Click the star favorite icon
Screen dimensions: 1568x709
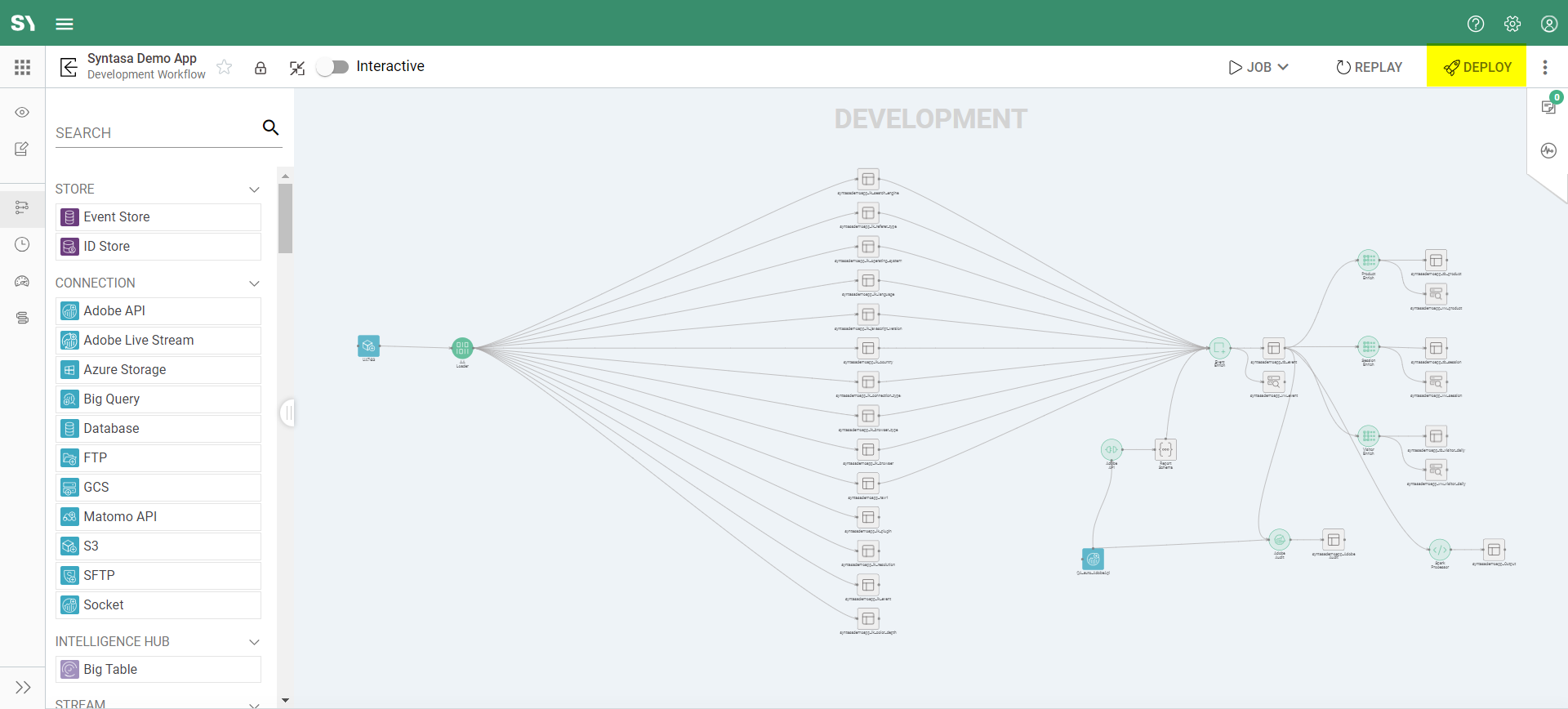[225, 67]
